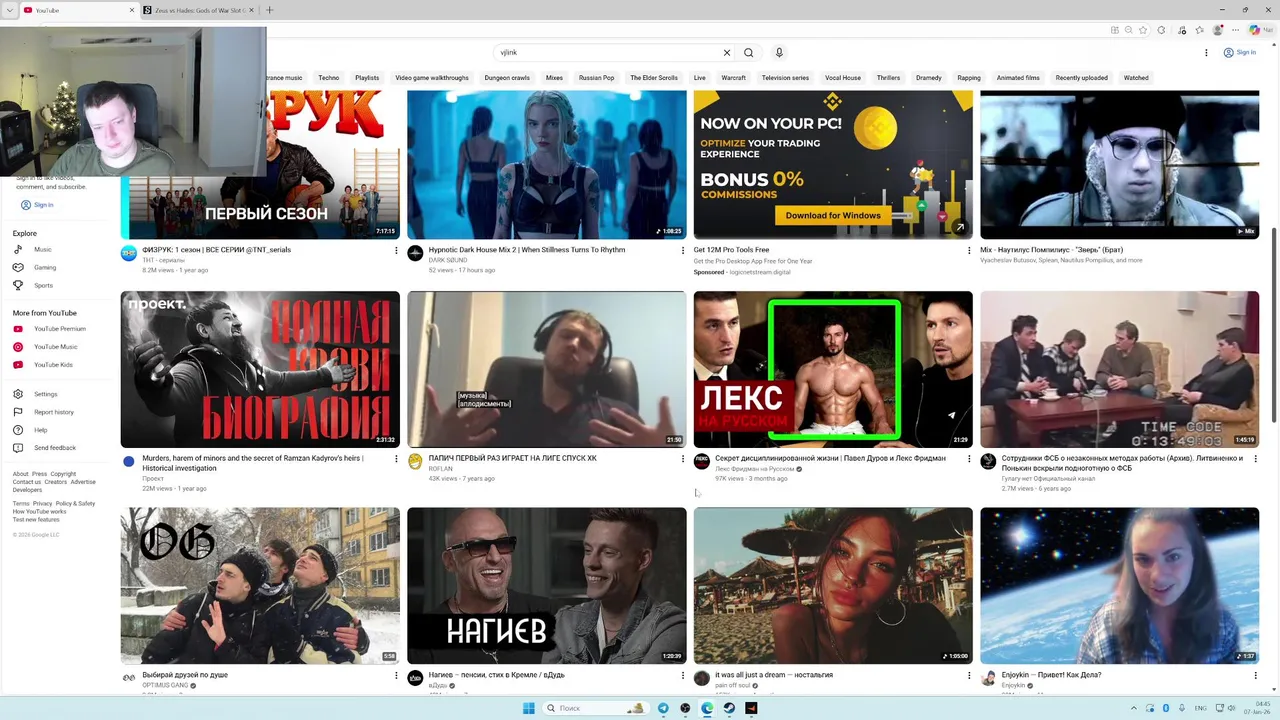1280x720 pixels.
Task: Click the page vertical scrollbar thumb
Action: point(1274,325)
